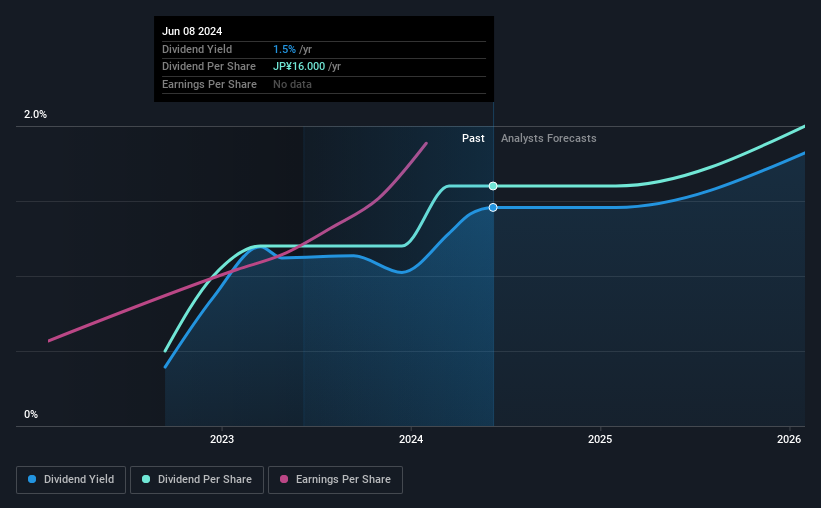Screen dimensions: 821x508
Task: Click the 0% y-axis label
Action: (31, 414)
